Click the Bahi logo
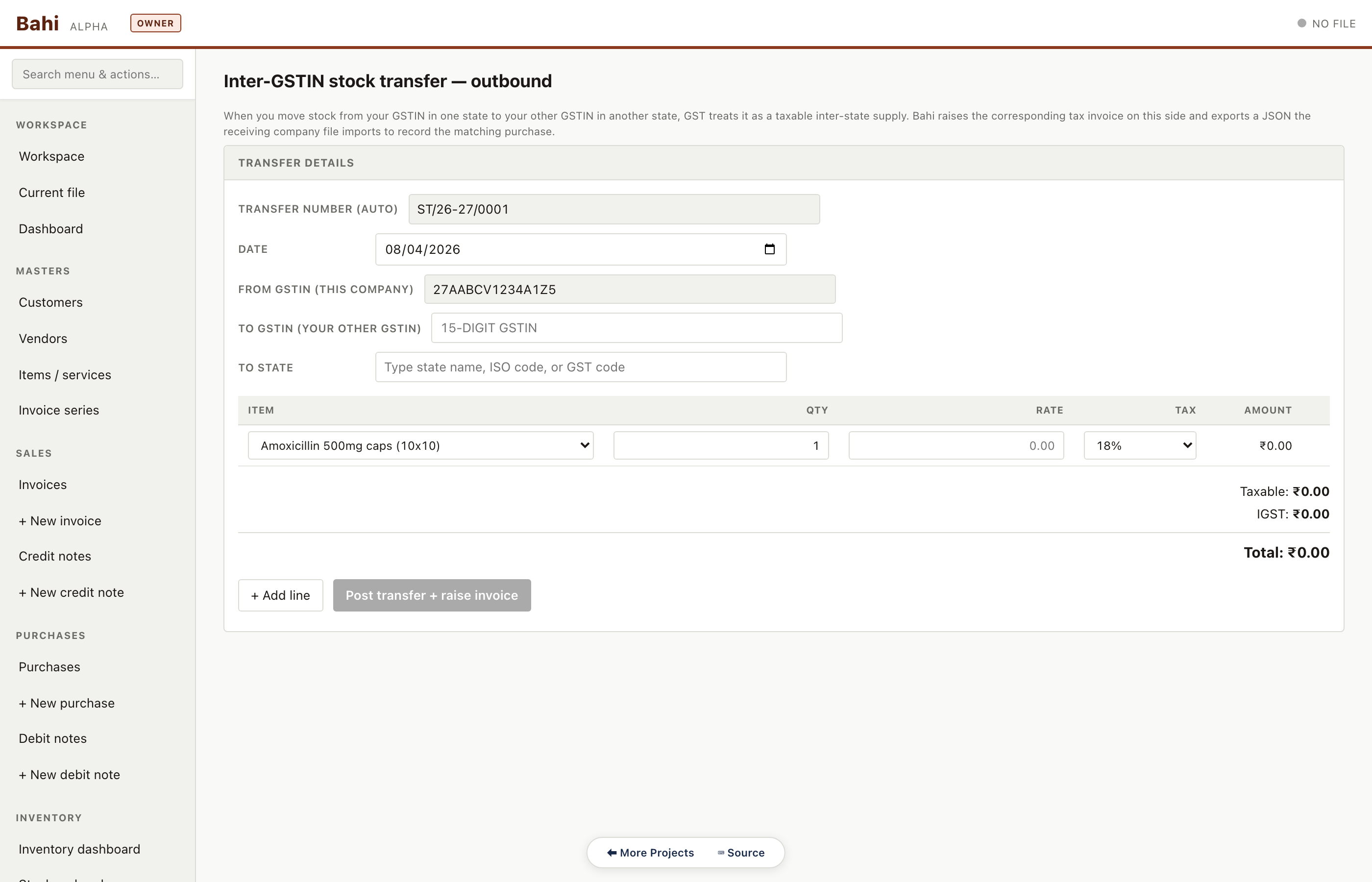1372x882 pixels. tap(37, 24)
